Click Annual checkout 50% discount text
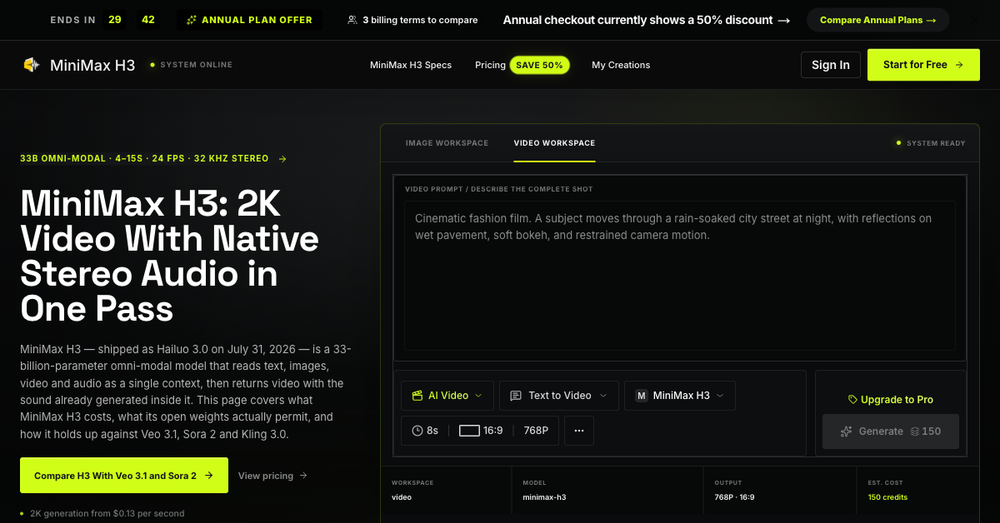Viewport: 1000px width, 523px height. pyautogui.click(x=638, y=20)
